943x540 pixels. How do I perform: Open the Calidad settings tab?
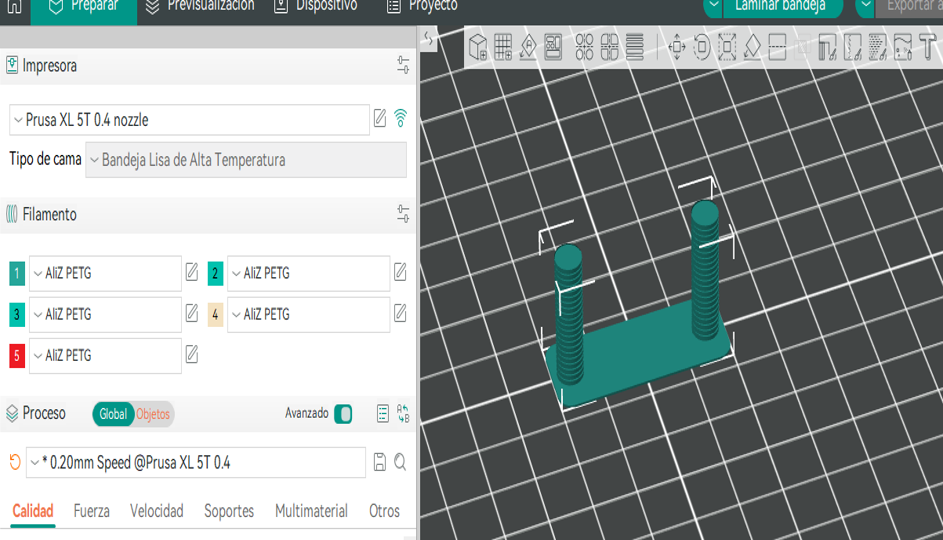(x=33, y=511)
